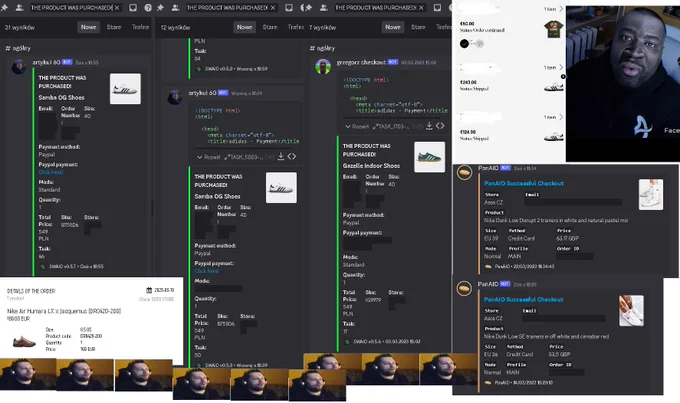Click the webcam video of the man in the hoodie
The width and height of the screenshot is (680, 403).
coord(623,84)
